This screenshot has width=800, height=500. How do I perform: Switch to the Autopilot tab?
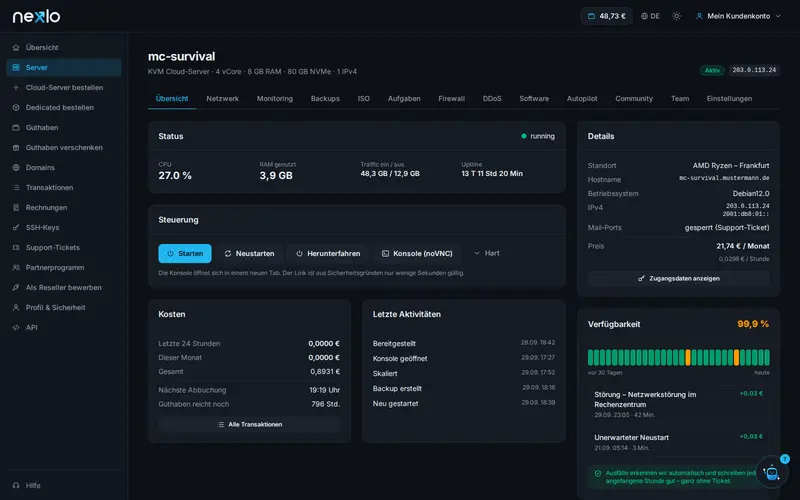[x=582, y=98]
